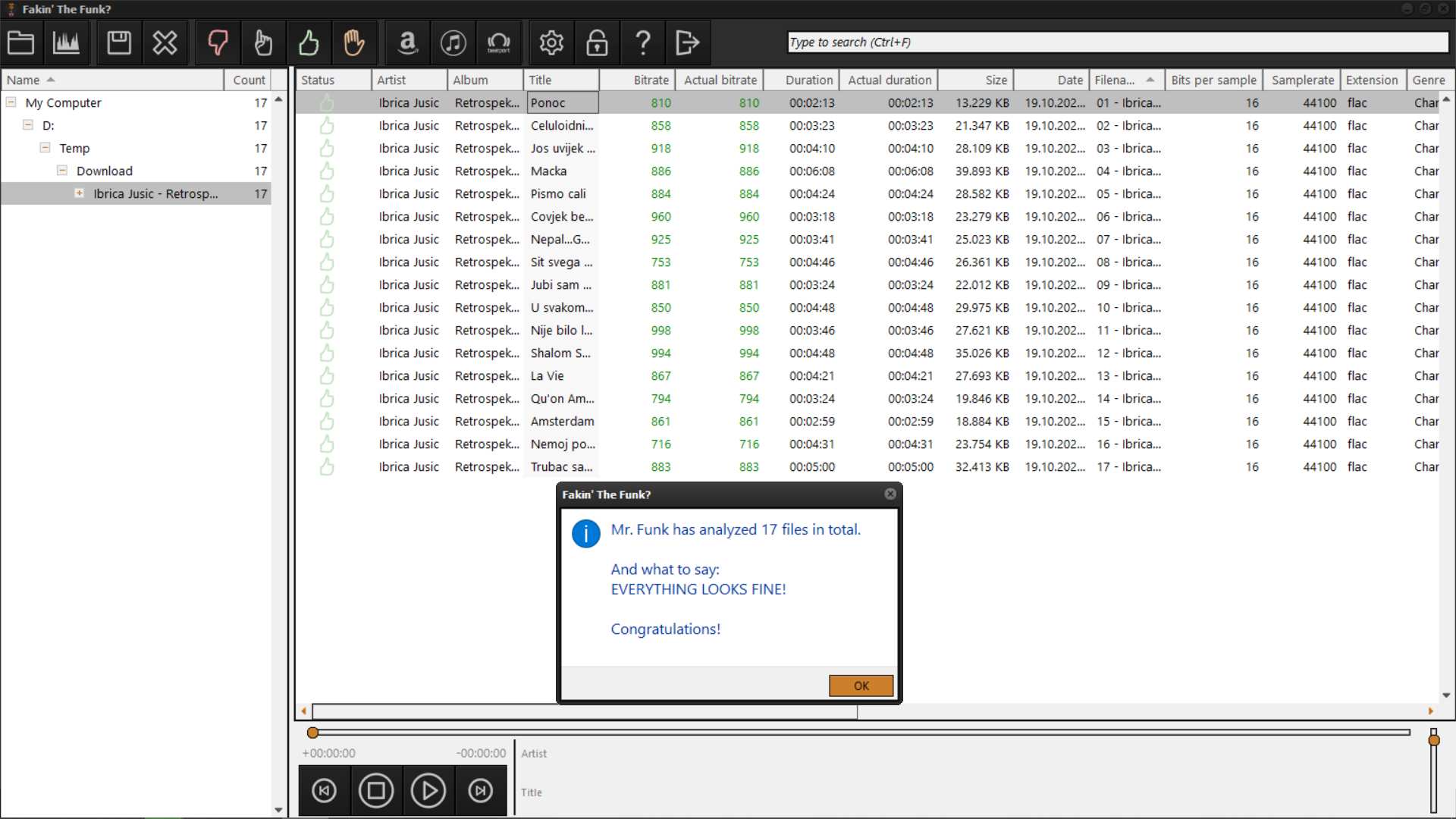Click the save floppy disk icon

[119, 42]
